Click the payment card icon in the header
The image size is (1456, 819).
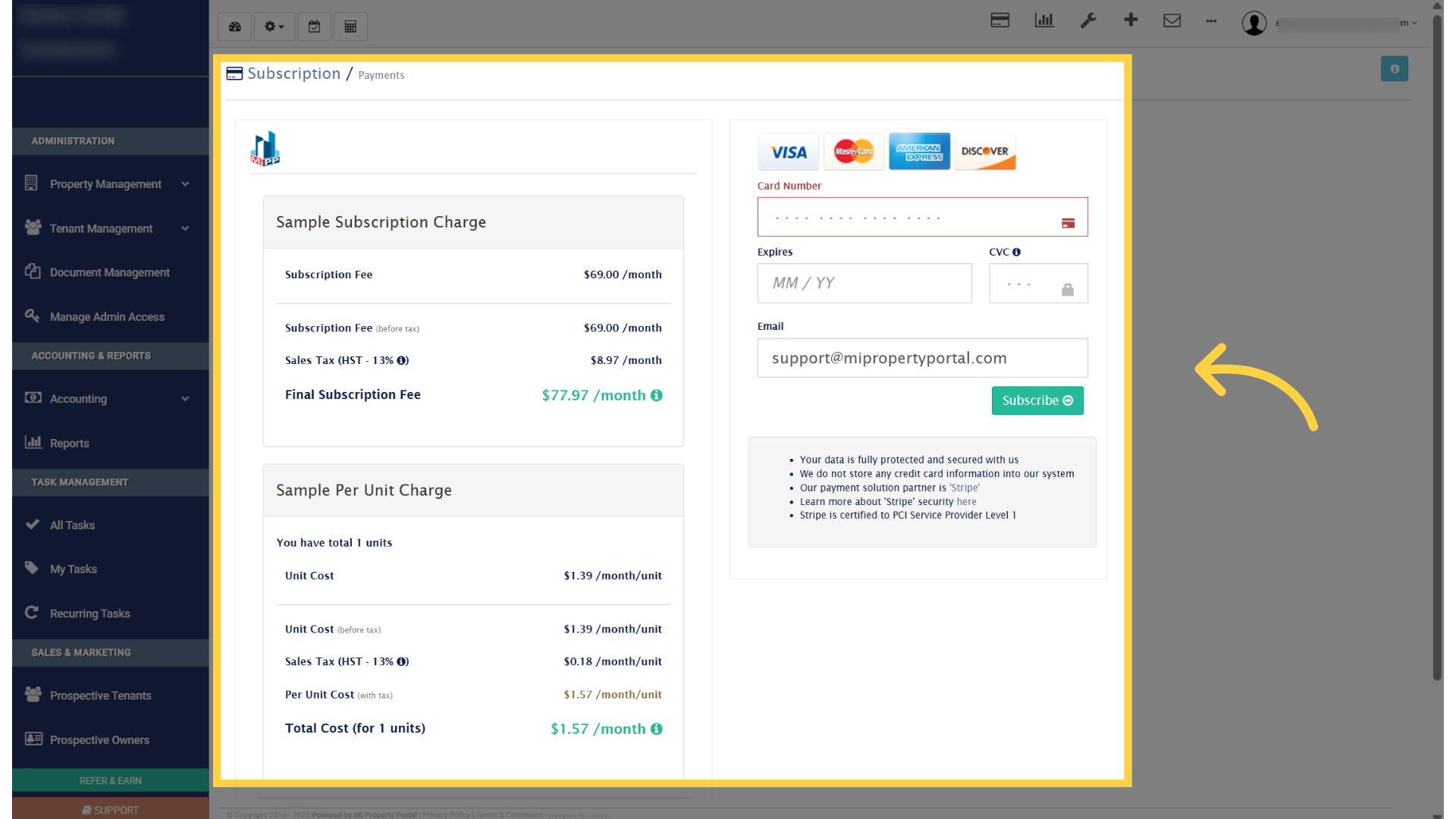click(x=999, y=20)
